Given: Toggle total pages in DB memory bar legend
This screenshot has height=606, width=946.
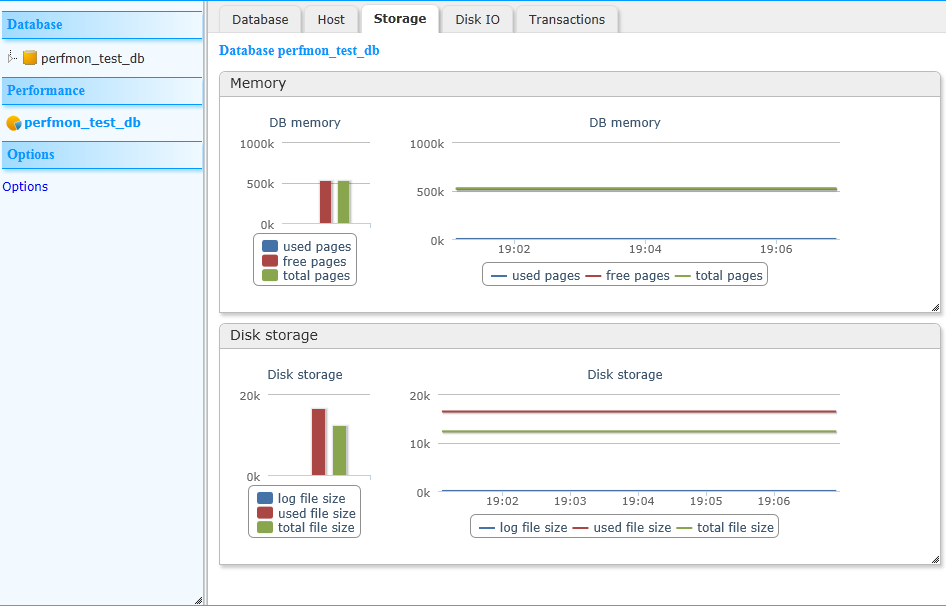Looking at the screenshot, I should (x=306, y=275).
